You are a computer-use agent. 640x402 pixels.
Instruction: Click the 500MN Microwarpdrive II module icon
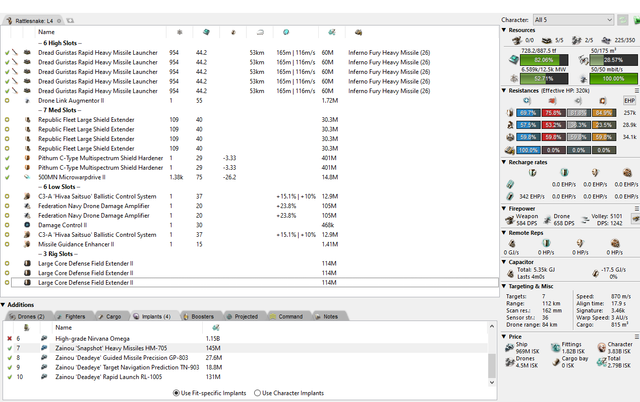[27, 177]
